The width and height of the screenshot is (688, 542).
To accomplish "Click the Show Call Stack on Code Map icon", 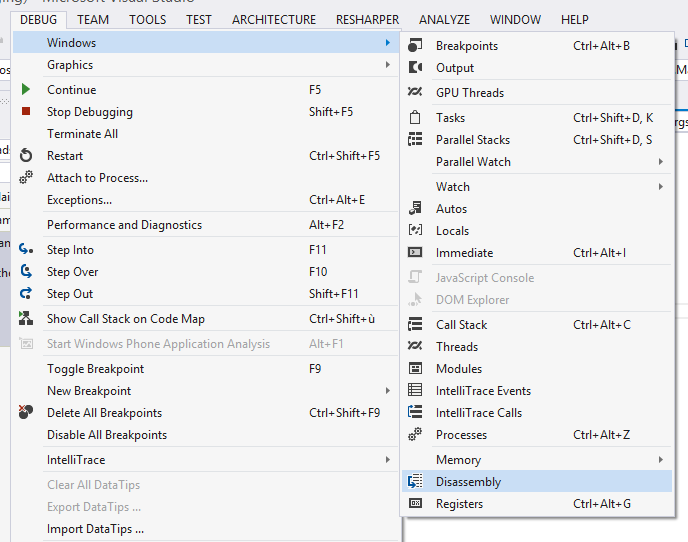I will coord(26,318).
